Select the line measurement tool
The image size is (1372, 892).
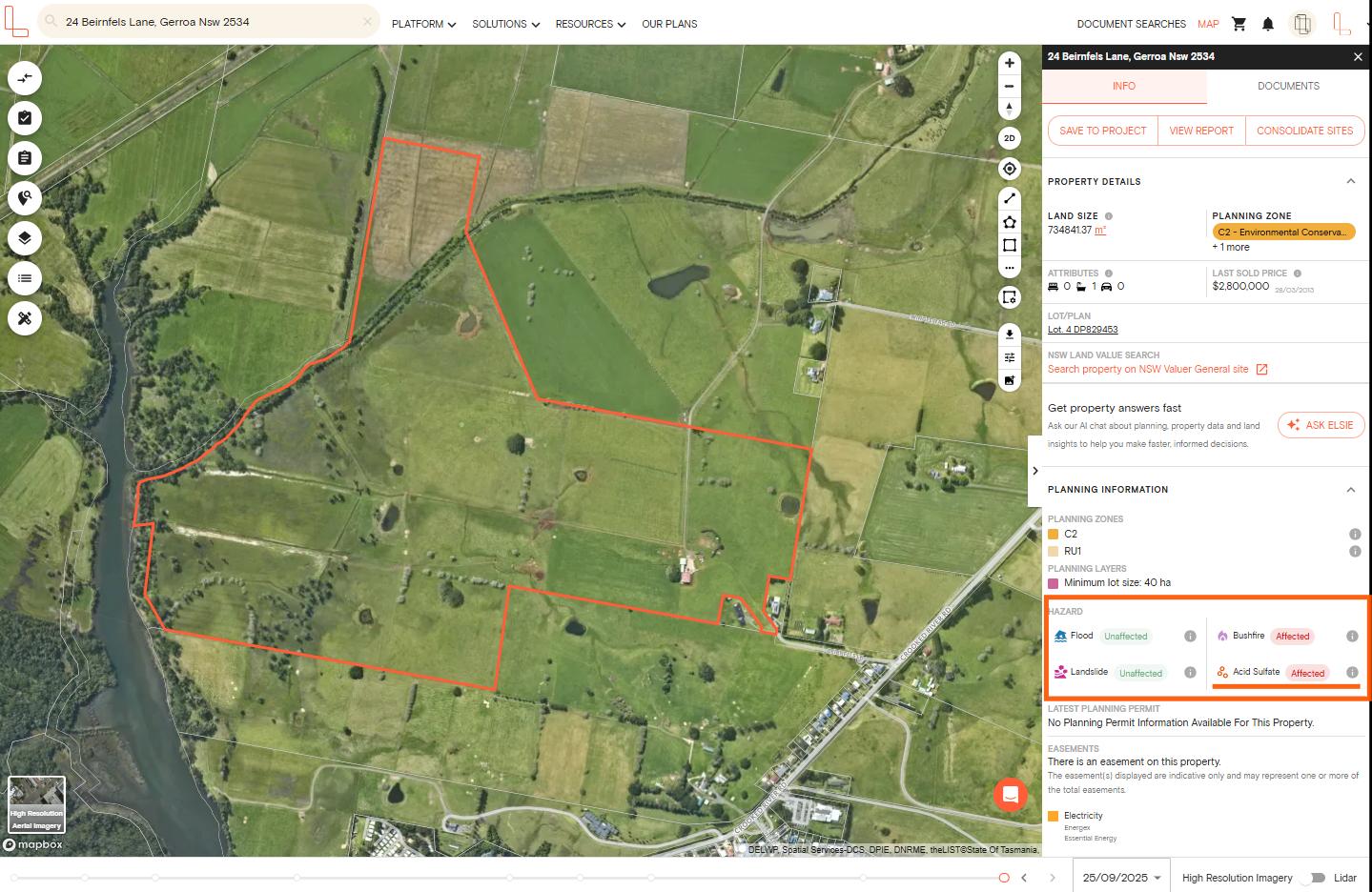point(1009,198)
